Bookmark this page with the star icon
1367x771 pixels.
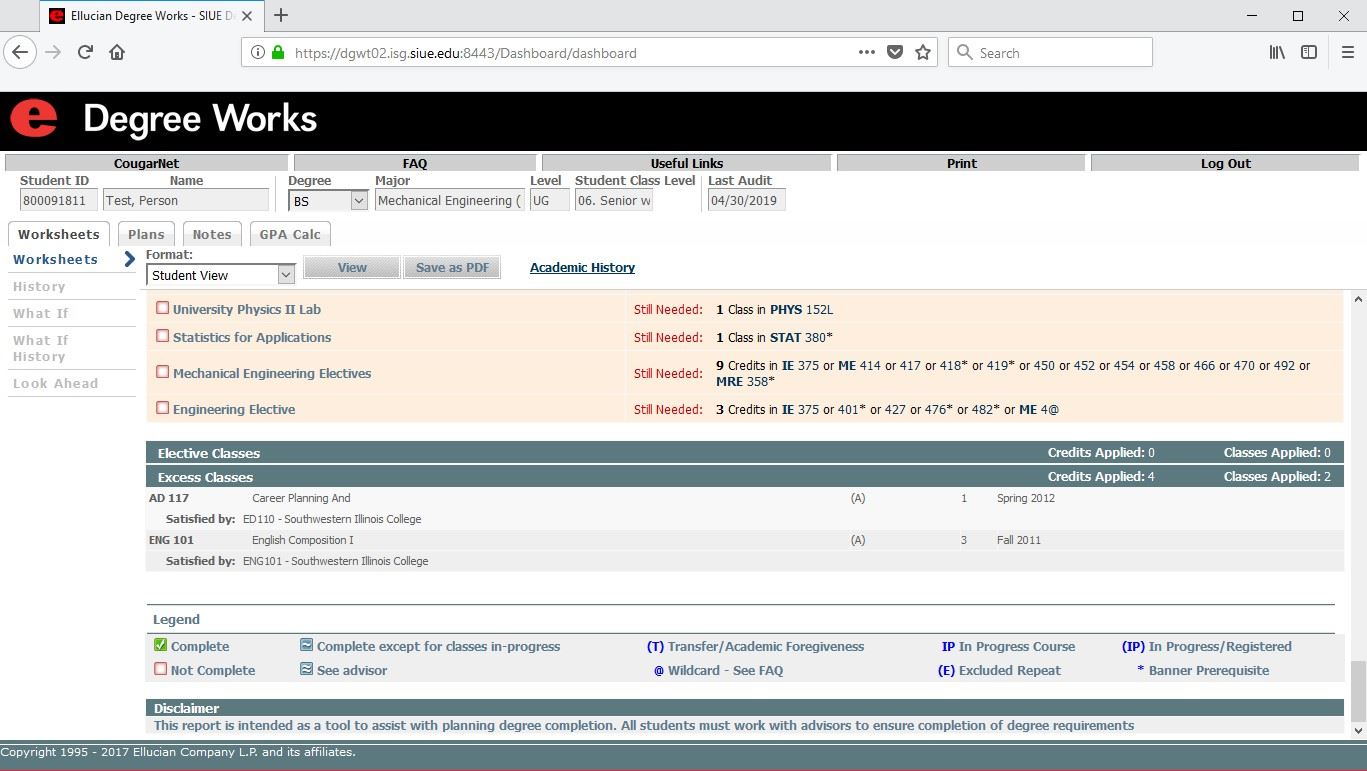coord(923,53)
